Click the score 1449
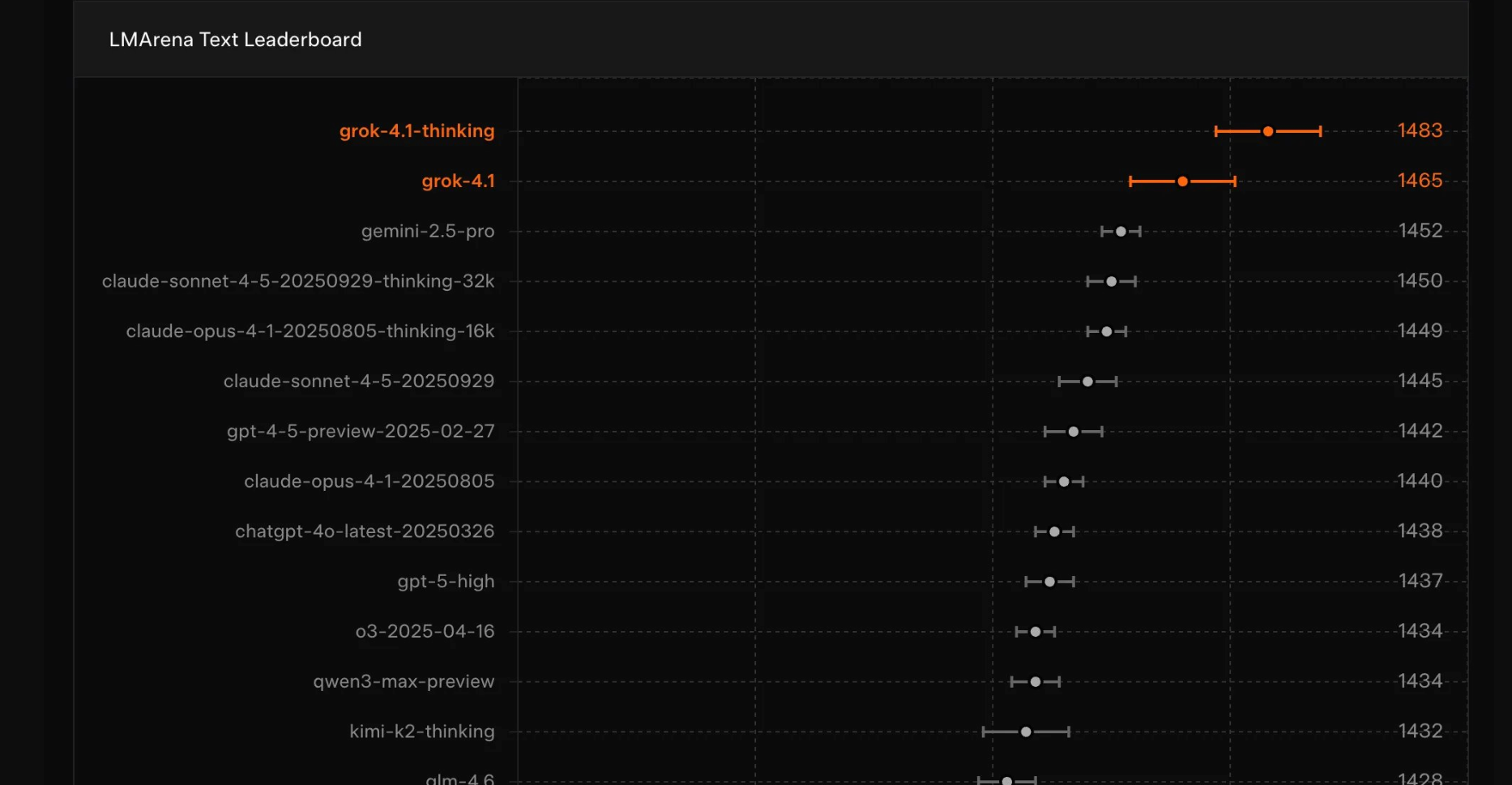1512x785 pixels. pyautogui.click(x=1420, y=331)
